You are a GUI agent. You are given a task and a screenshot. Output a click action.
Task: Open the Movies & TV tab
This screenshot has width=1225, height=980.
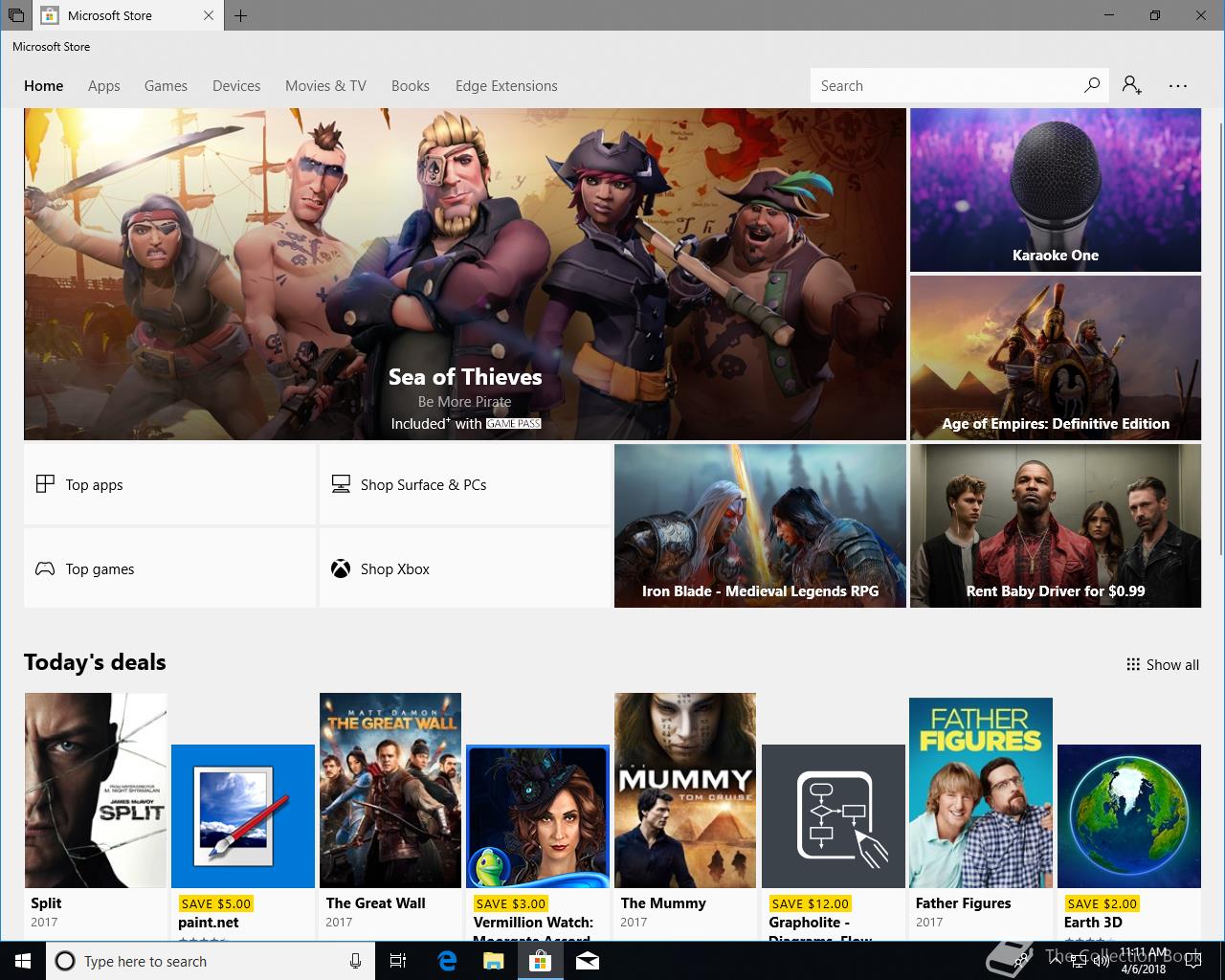pyautogui.click(x=325, y=85)
